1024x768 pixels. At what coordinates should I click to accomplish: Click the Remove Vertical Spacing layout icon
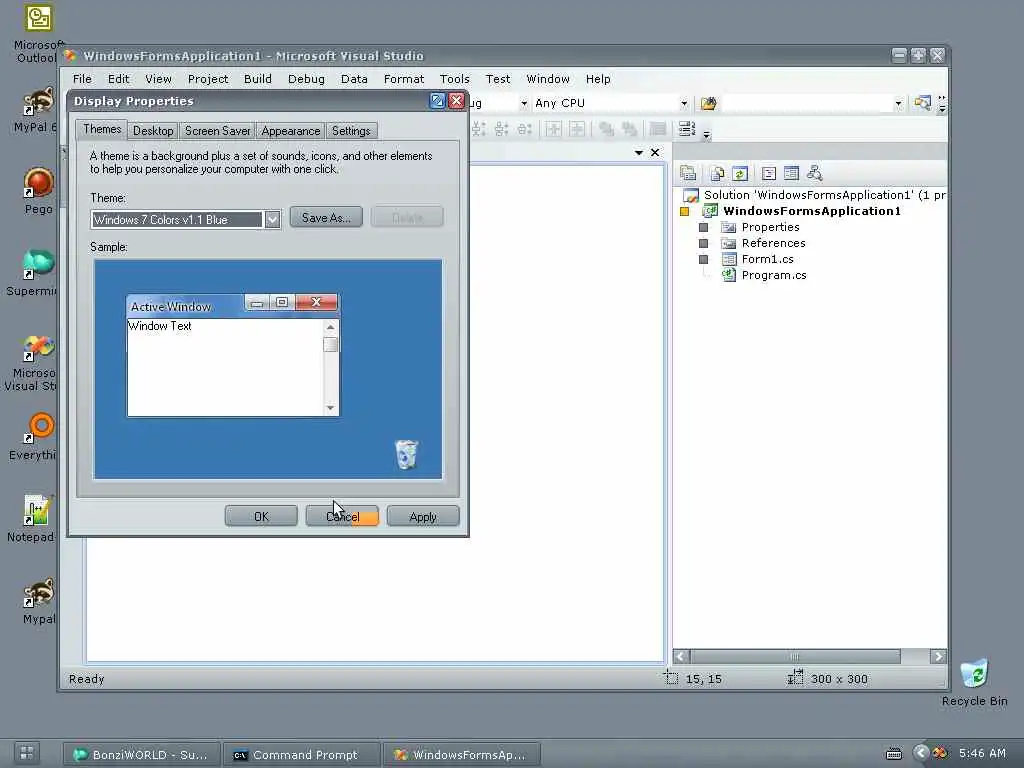point(524,129)
